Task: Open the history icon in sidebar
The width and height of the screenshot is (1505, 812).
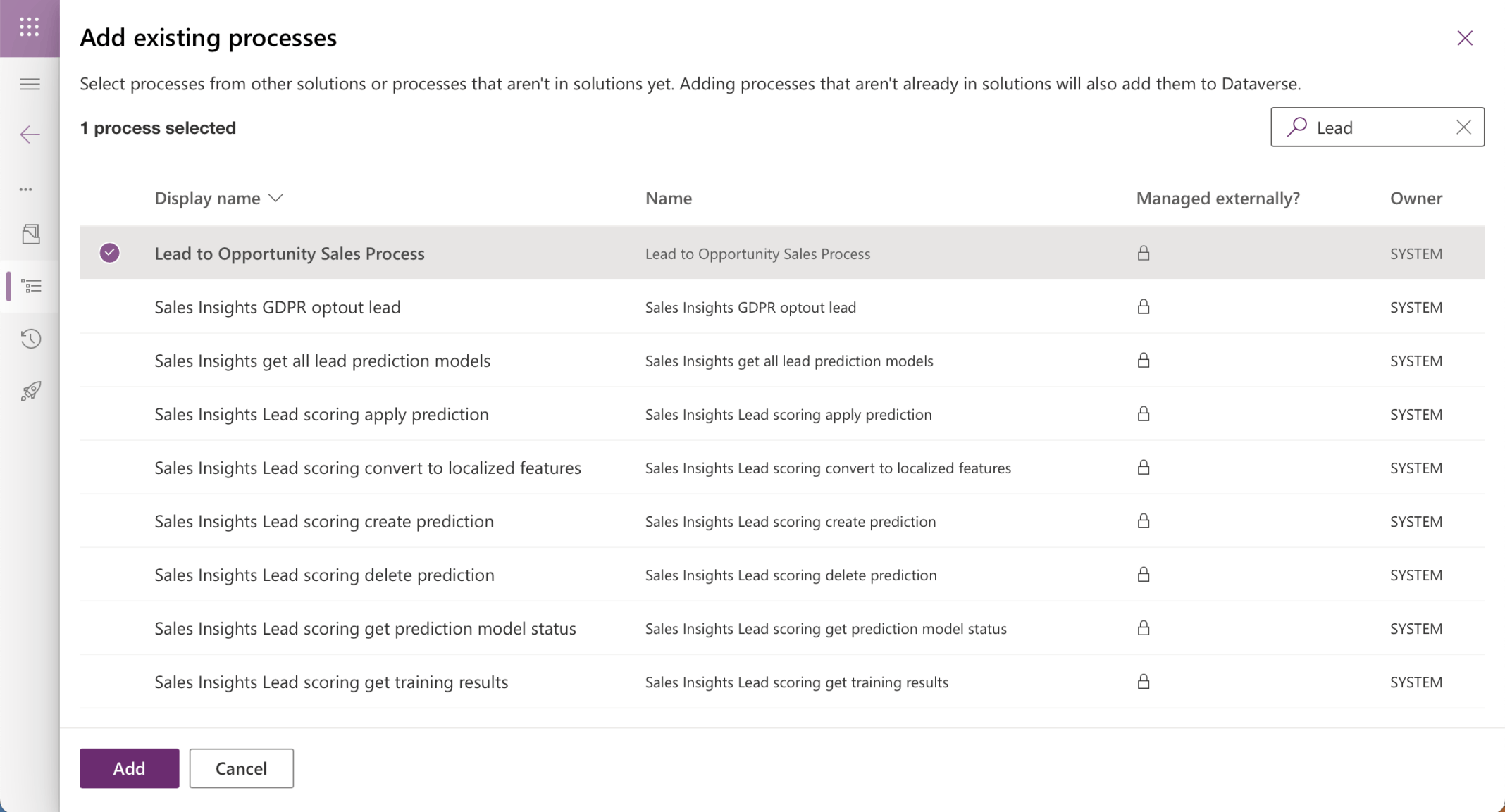Action: (x=30, y=339)
